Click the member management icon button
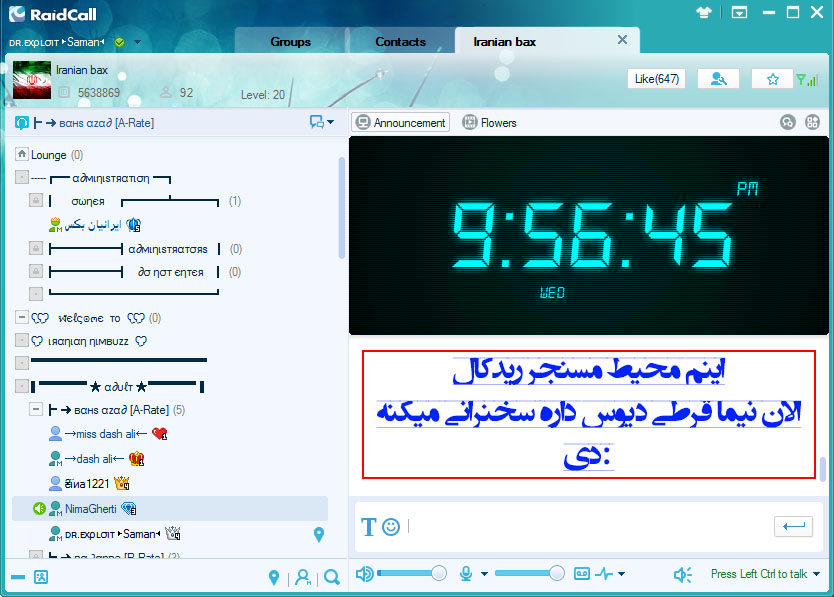834x597 pixels. click(719, 79)
